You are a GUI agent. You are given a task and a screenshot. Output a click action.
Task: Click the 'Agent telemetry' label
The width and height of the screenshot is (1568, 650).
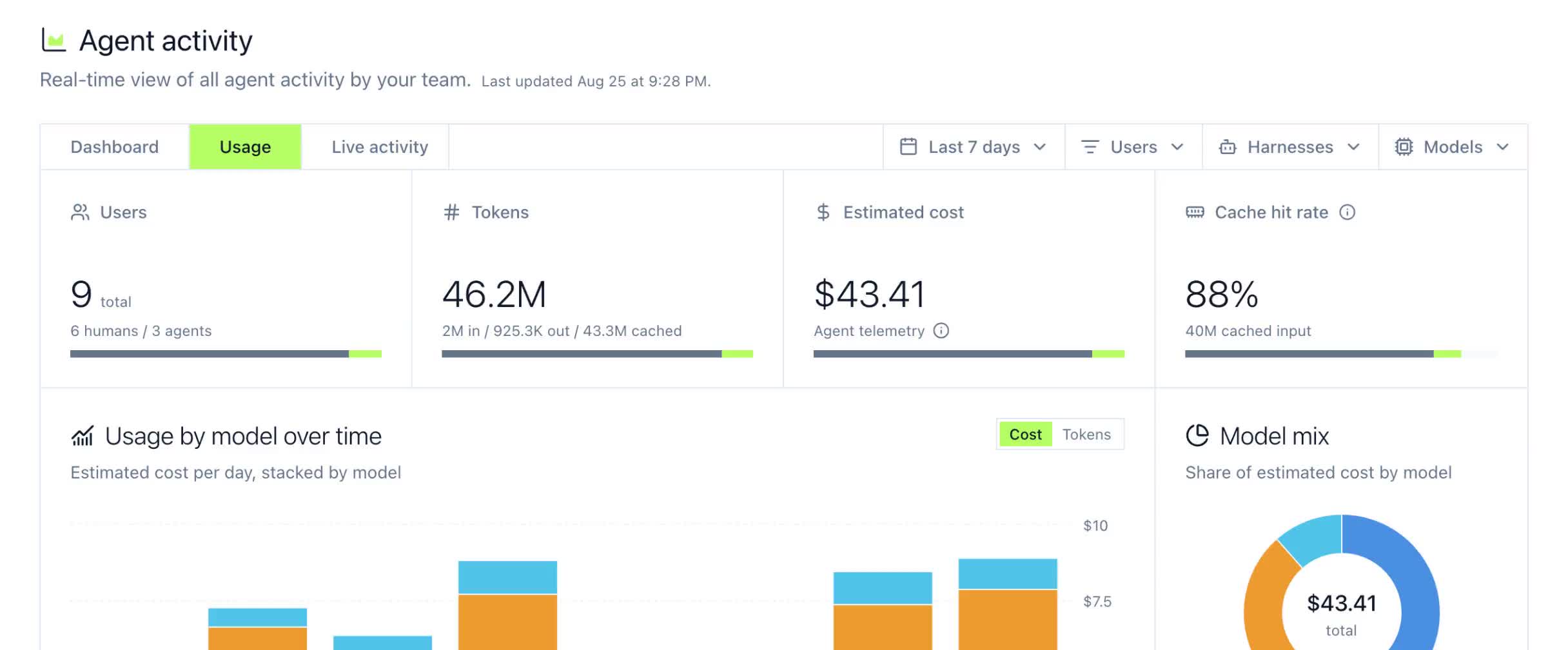click(x=869, y=331)
